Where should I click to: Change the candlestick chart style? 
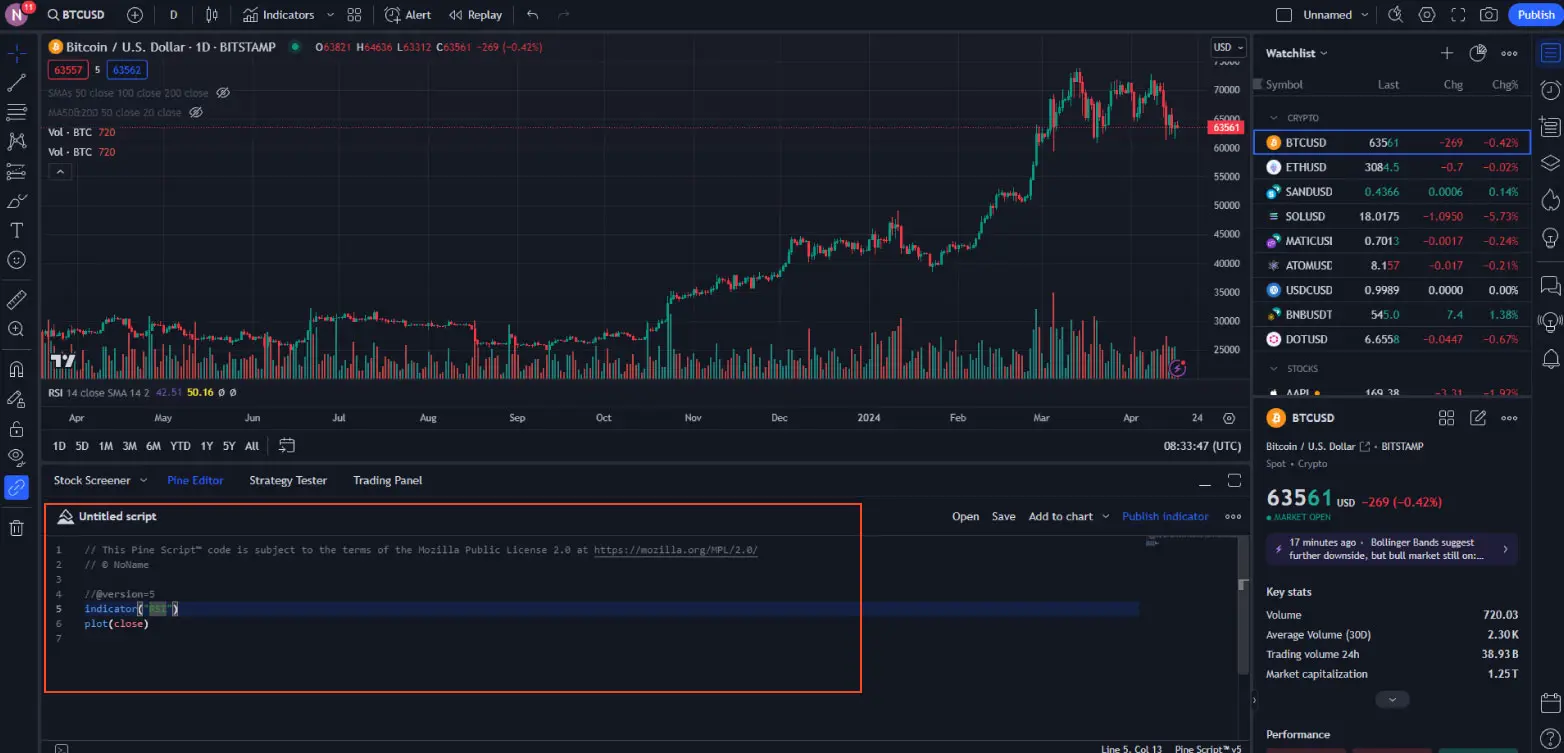point(211,15)
